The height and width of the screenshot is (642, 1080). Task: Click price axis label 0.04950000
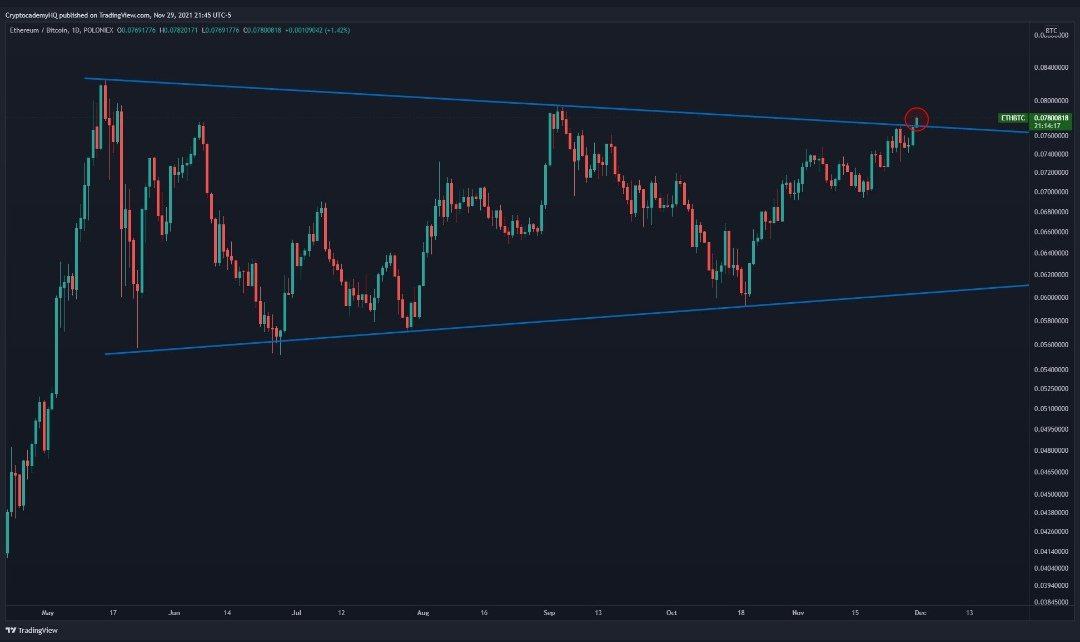coord(1051,429)
